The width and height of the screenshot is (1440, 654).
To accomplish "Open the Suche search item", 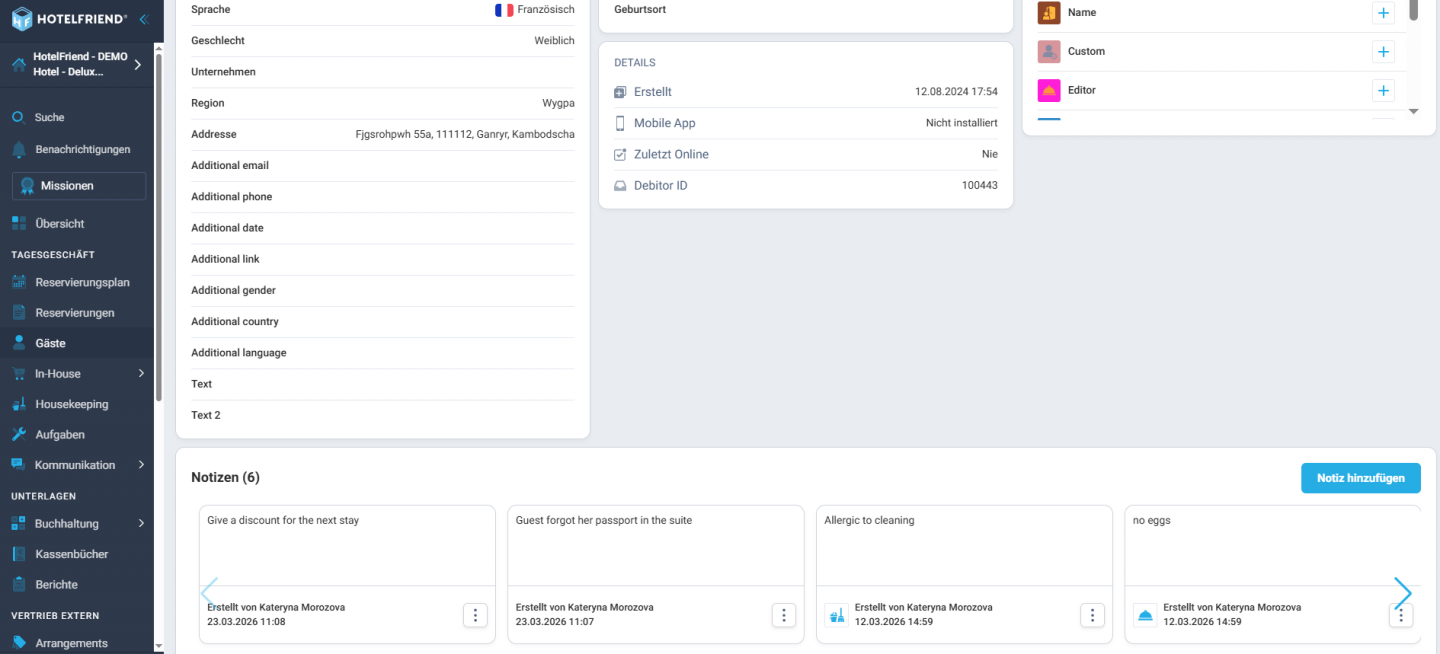I will pyautogui.click(x=49, y=117).
